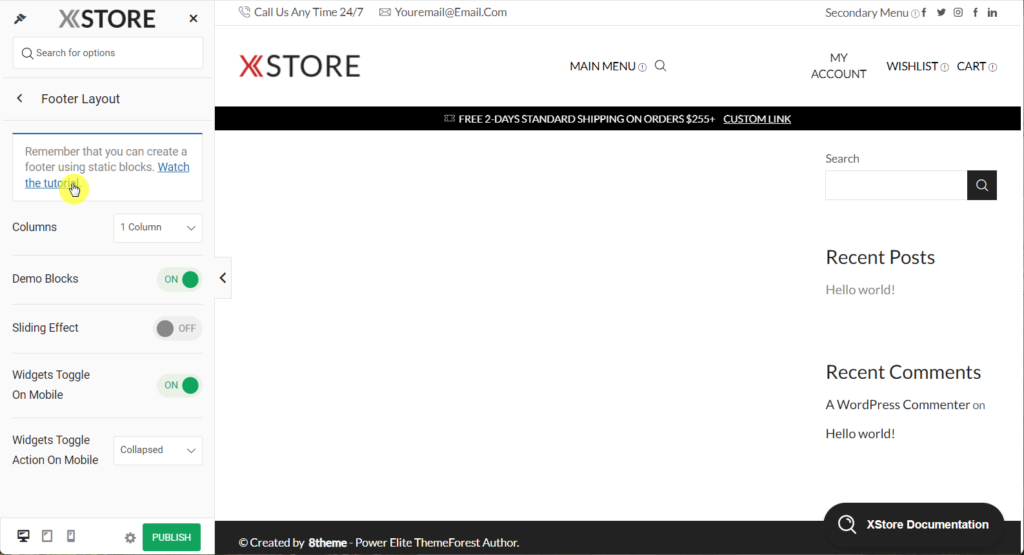
Task: Open My Account link
Action: [x=839, y=66]
